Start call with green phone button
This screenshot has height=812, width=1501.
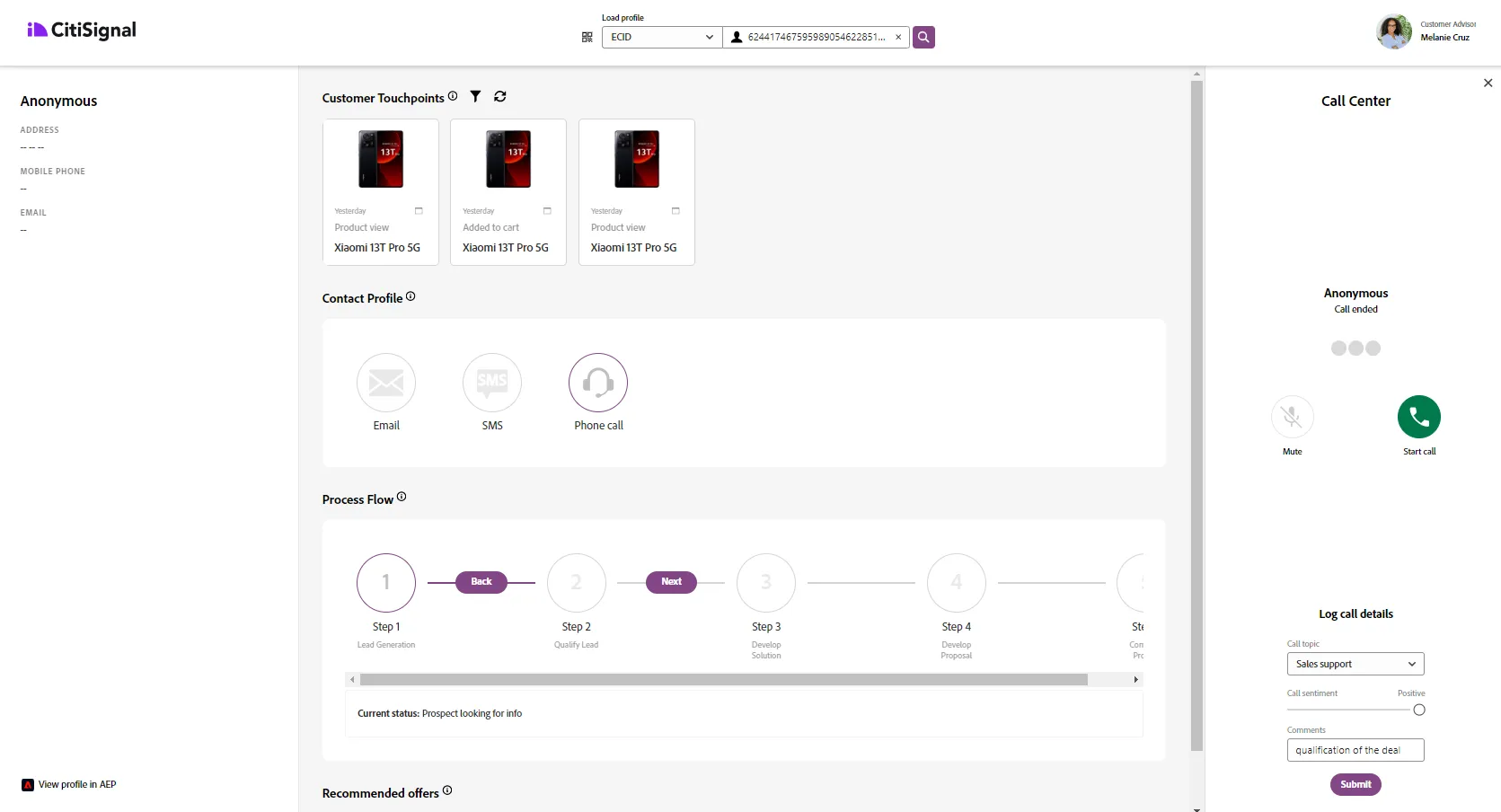click(1419, 417)
